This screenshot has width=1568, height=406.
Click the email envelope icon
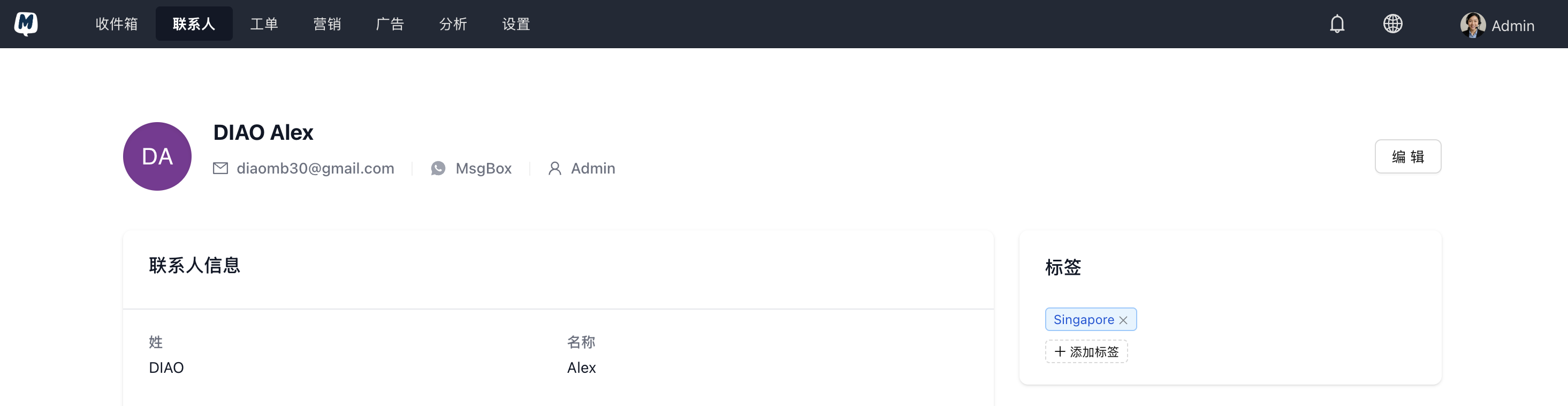pos(220,168)
